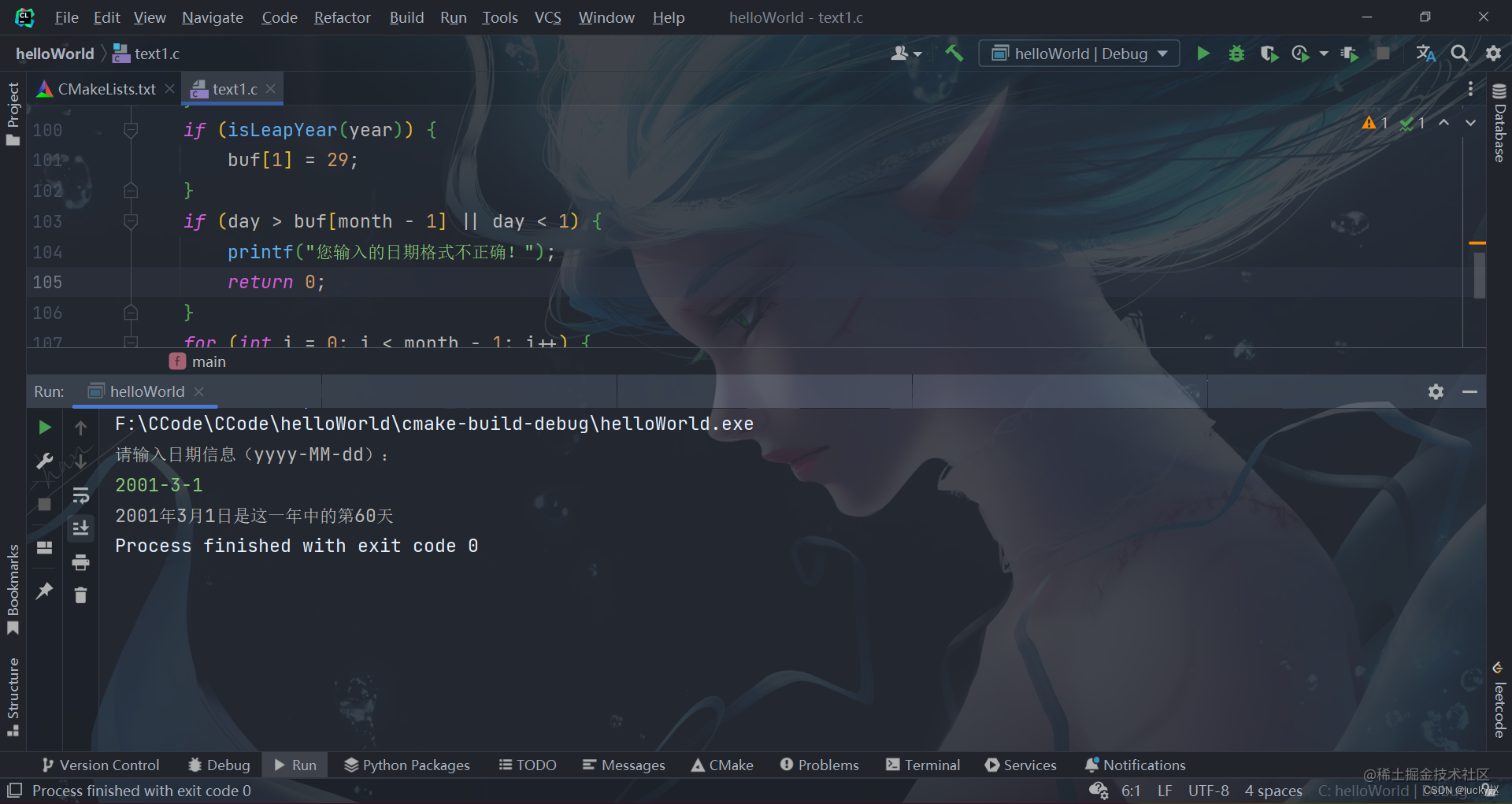Open the Tools menu
This screenshot has height=804, width=1512.
500,17
